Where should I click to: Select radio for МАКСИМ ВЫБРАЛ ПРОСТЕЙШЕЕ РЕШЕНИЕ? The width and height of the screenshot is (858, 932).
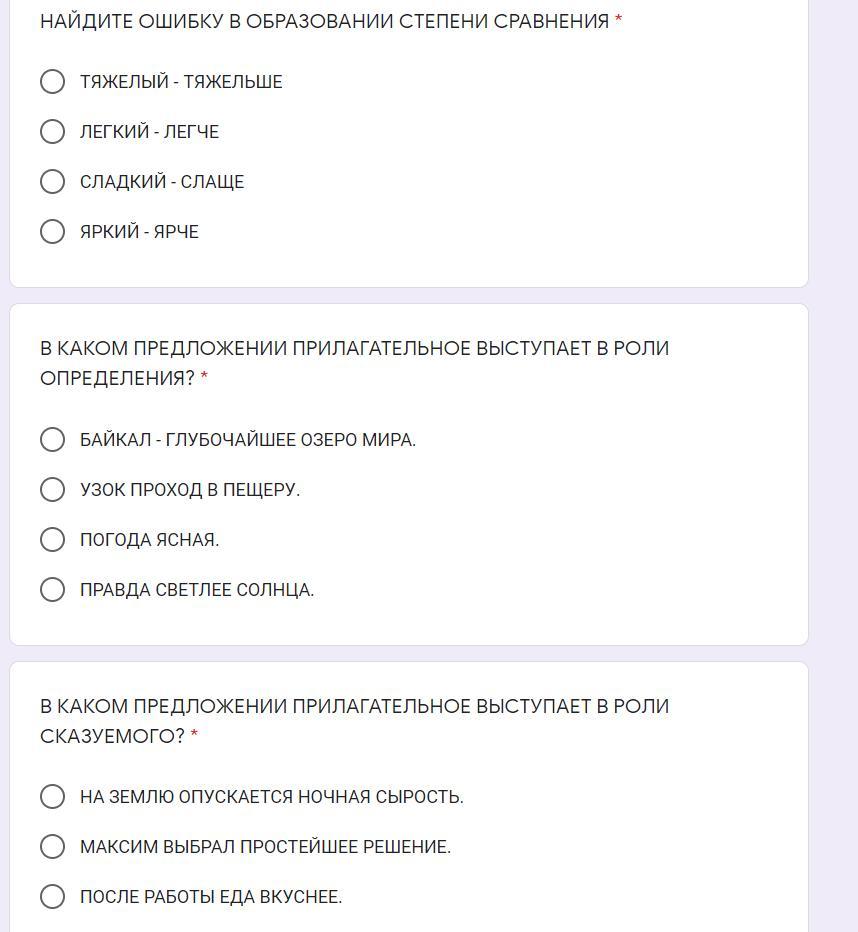pos(53,847)
